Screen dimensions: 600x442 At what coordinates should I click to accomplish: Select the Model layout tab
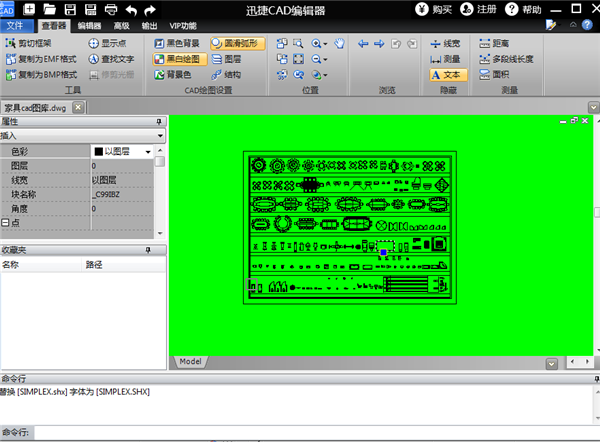pyautogui.click(x=190, y=362)
